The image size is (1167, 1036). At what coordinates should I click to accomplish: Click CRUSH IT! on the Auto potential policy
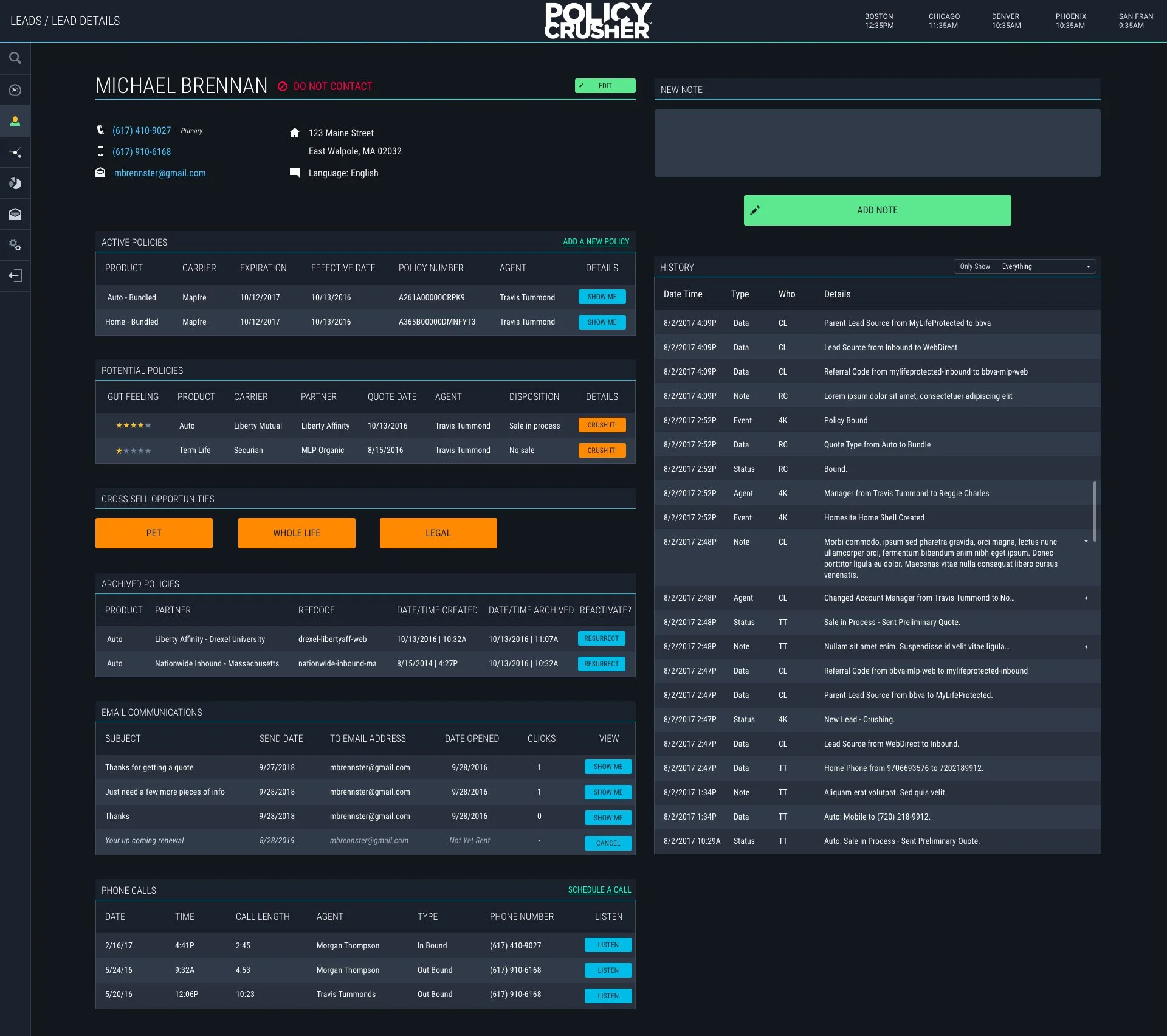click(x=602, y=425)
